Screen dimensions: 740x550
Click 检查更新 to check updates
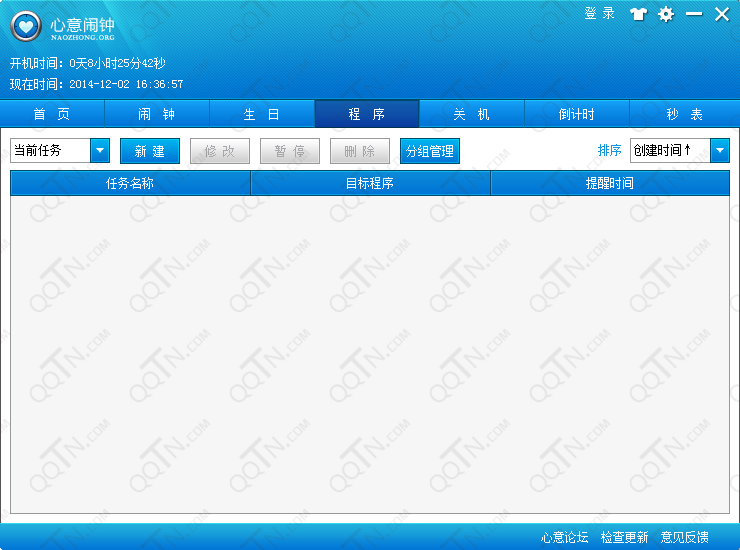coord(625,537)
